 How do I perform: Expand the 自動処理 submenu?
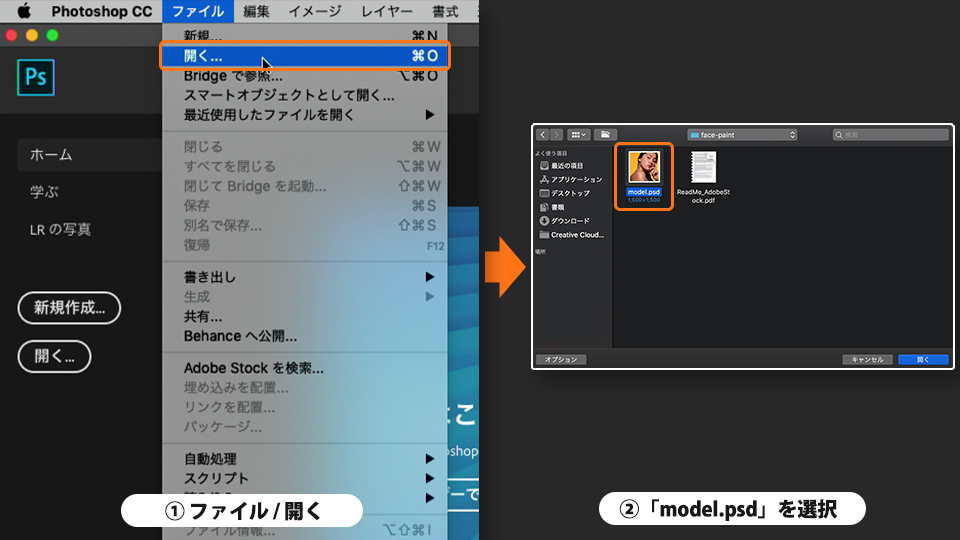tap(305, 459)
